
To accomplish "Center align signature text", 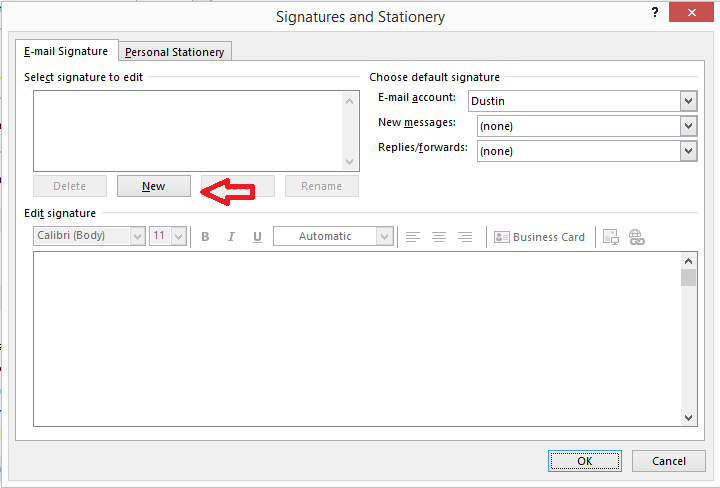I will 439,237.
